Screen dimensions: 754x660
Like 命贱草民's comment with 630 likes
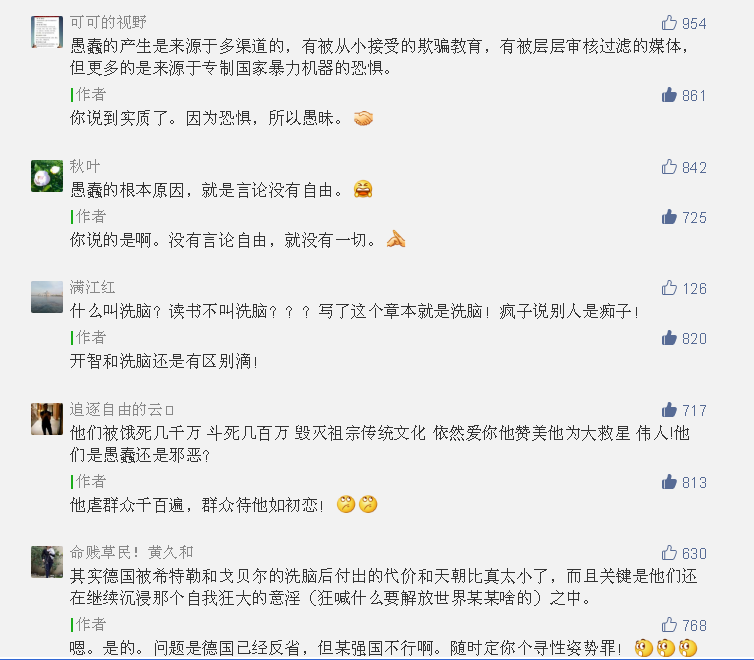pyautogui.click(x=669, y=553)
